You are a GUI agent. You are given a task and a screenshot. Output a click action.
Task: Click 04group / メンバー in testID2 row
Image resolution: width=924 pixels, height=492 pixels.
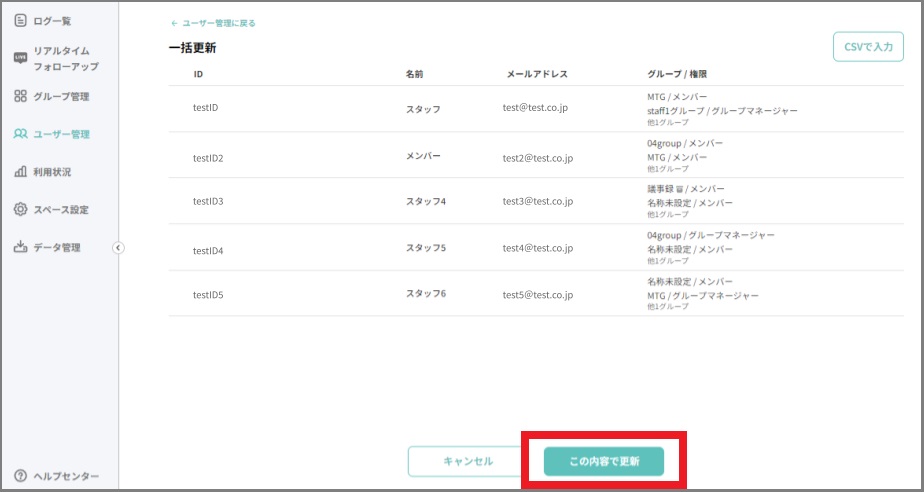[685, 143]
